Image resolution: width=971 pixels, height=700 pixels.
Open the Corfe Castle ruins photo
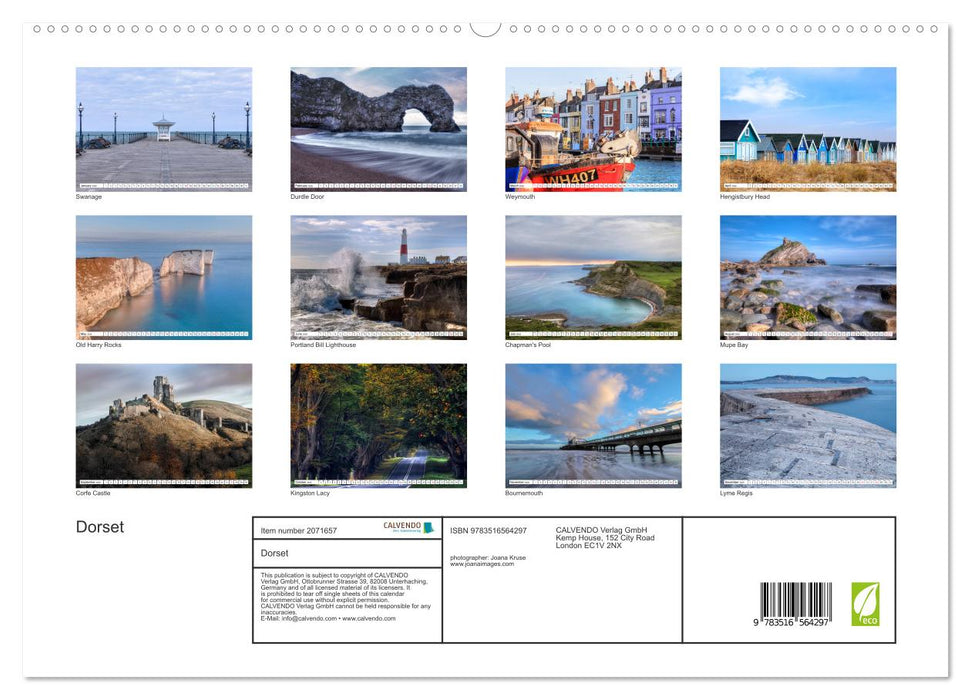tap(164, 426)
